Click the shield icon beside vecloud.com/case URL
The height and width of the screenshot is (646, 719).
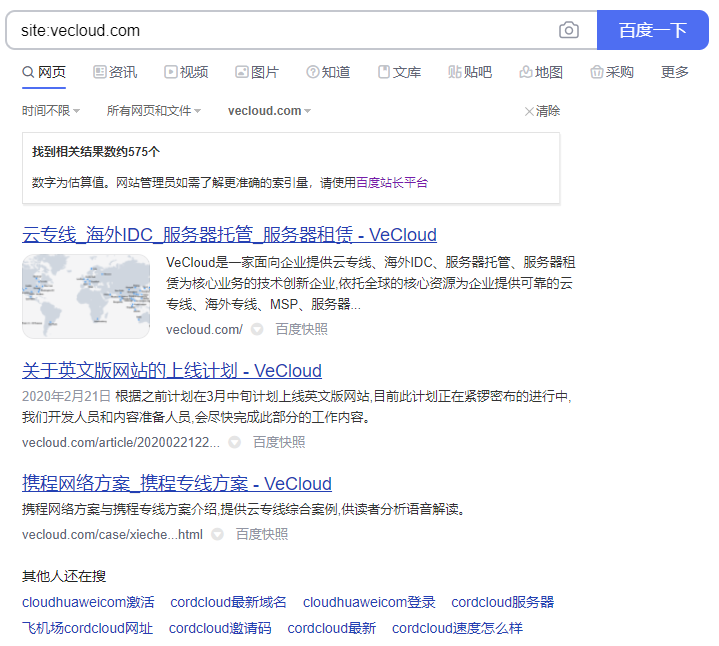[x=218, y=535]
